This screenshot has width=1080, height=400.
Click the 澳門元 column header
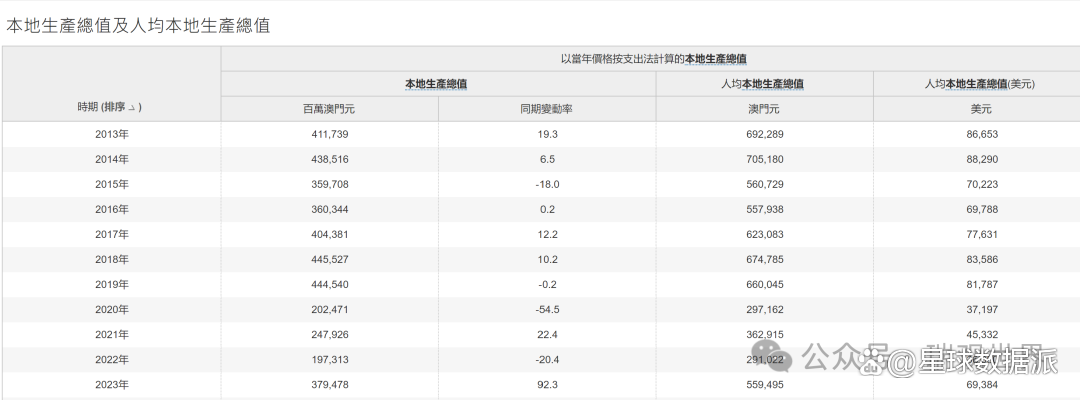(x=764, y=110)
